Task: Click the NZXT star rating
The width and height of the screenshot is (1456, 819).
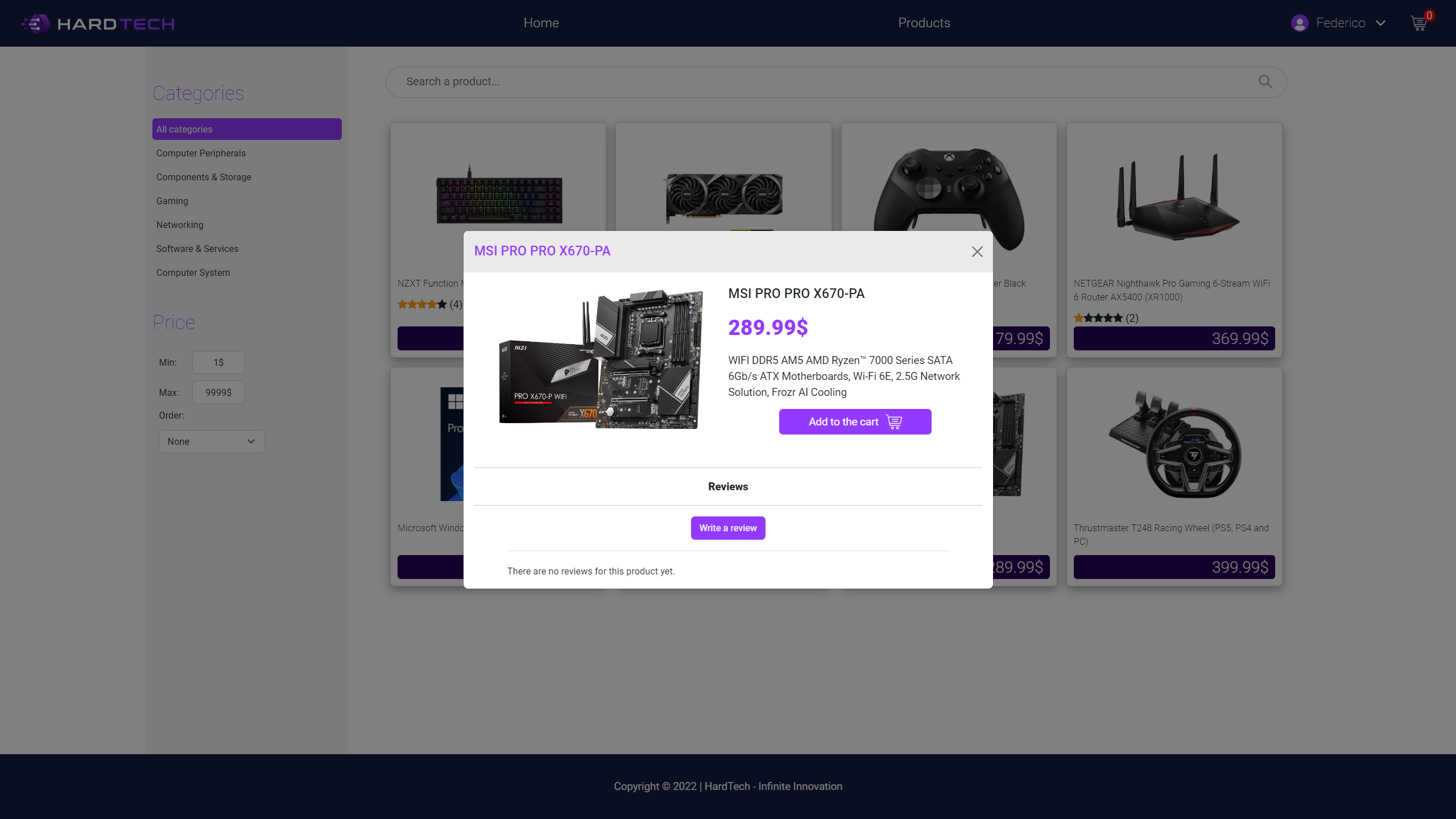Action: point(421,305)
